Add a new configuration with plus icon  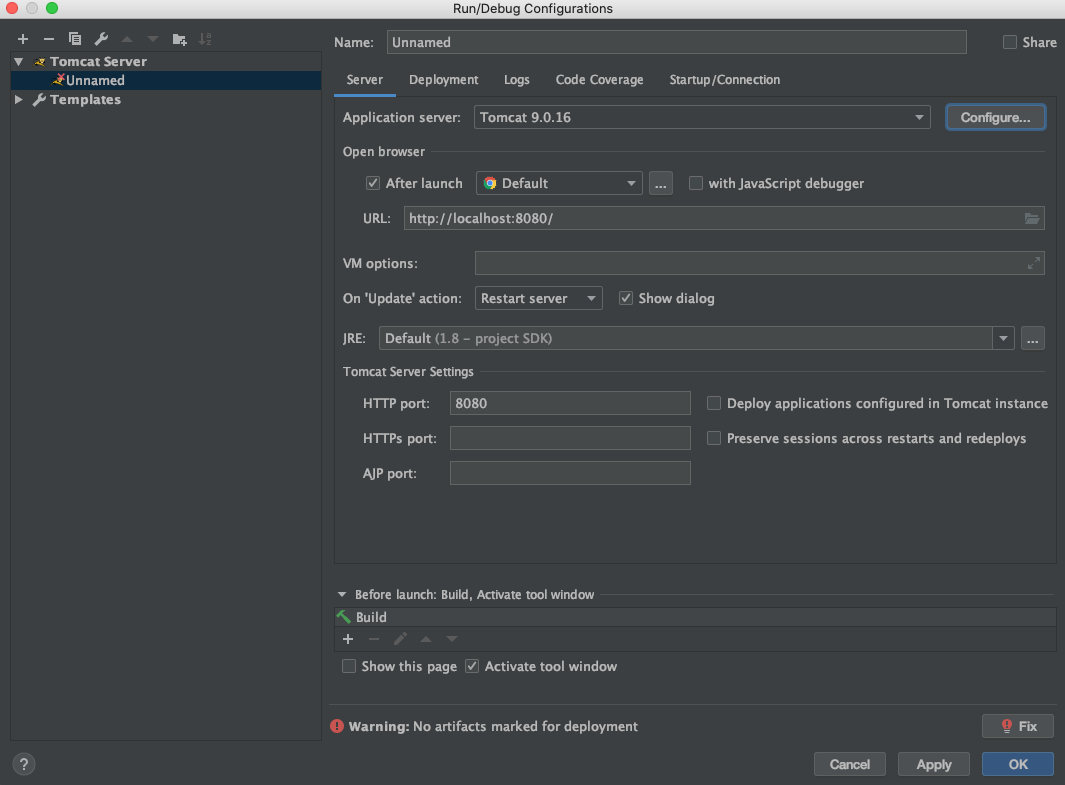pyautogui.click(x=23, y=39)
